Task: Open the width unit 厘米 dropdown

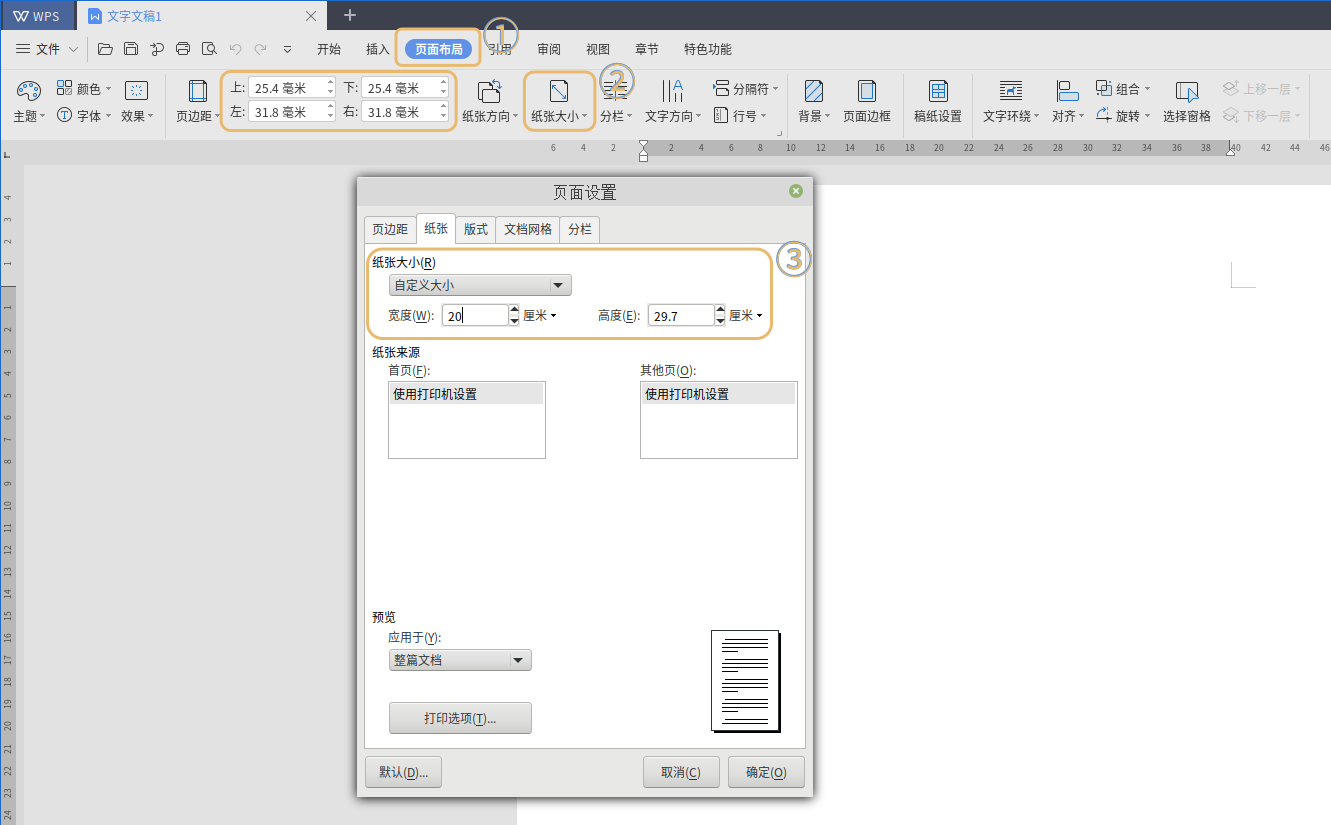Action: click(x=540, y=316)
